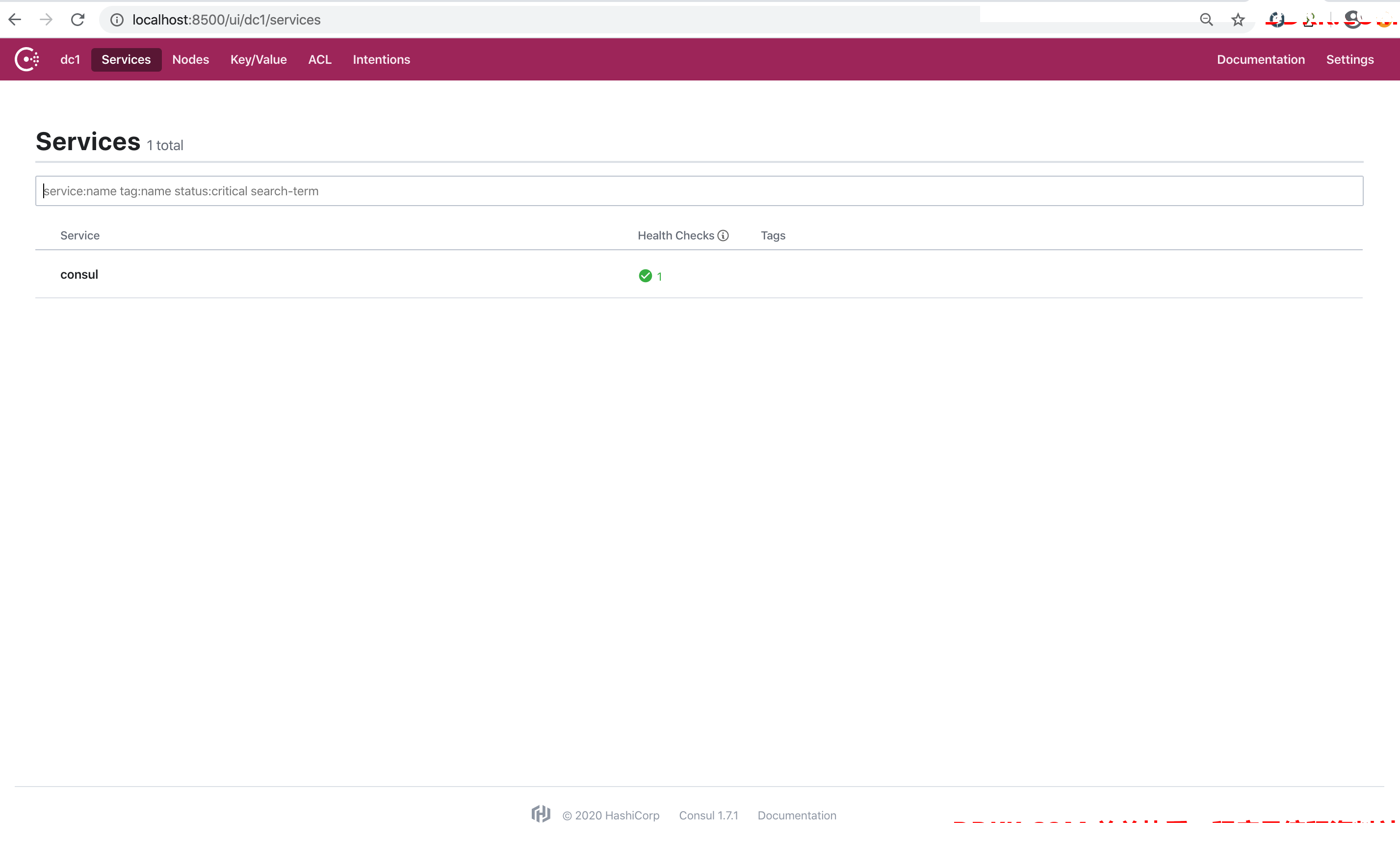Click the Tags column header
This screenshot has height=842, width=1400.
coord(773,236)
